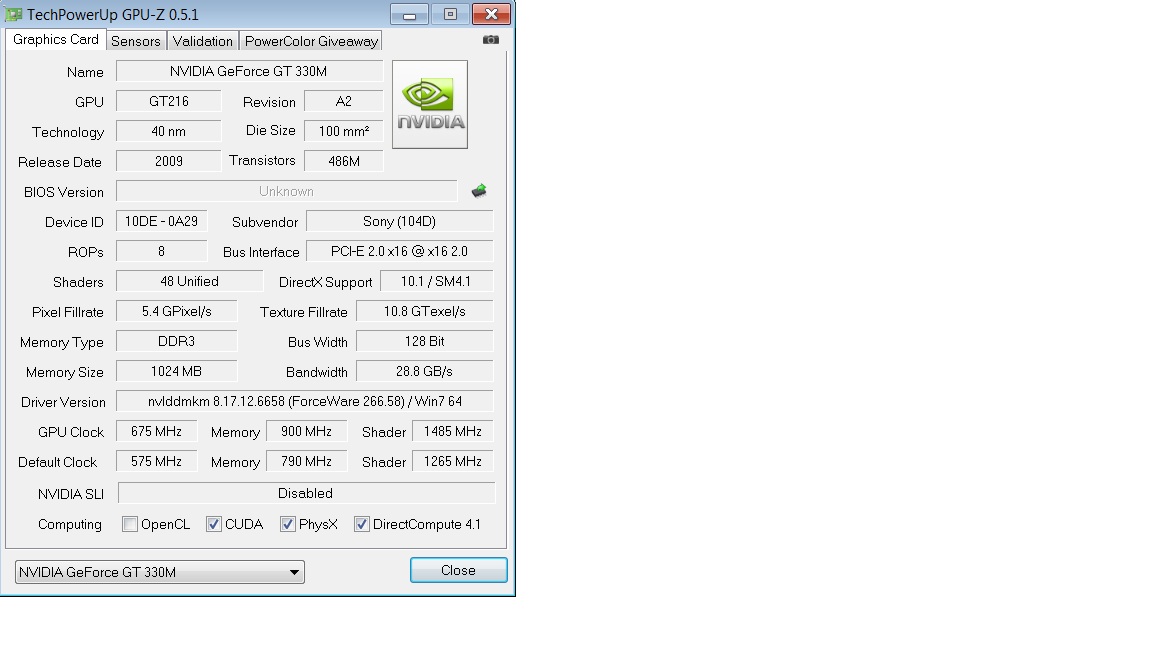Click the Texture Fillrate field 10.8 GTexel/s
Image resolution: width=1152 pixels, height=648 pixels.
point(425,312)
